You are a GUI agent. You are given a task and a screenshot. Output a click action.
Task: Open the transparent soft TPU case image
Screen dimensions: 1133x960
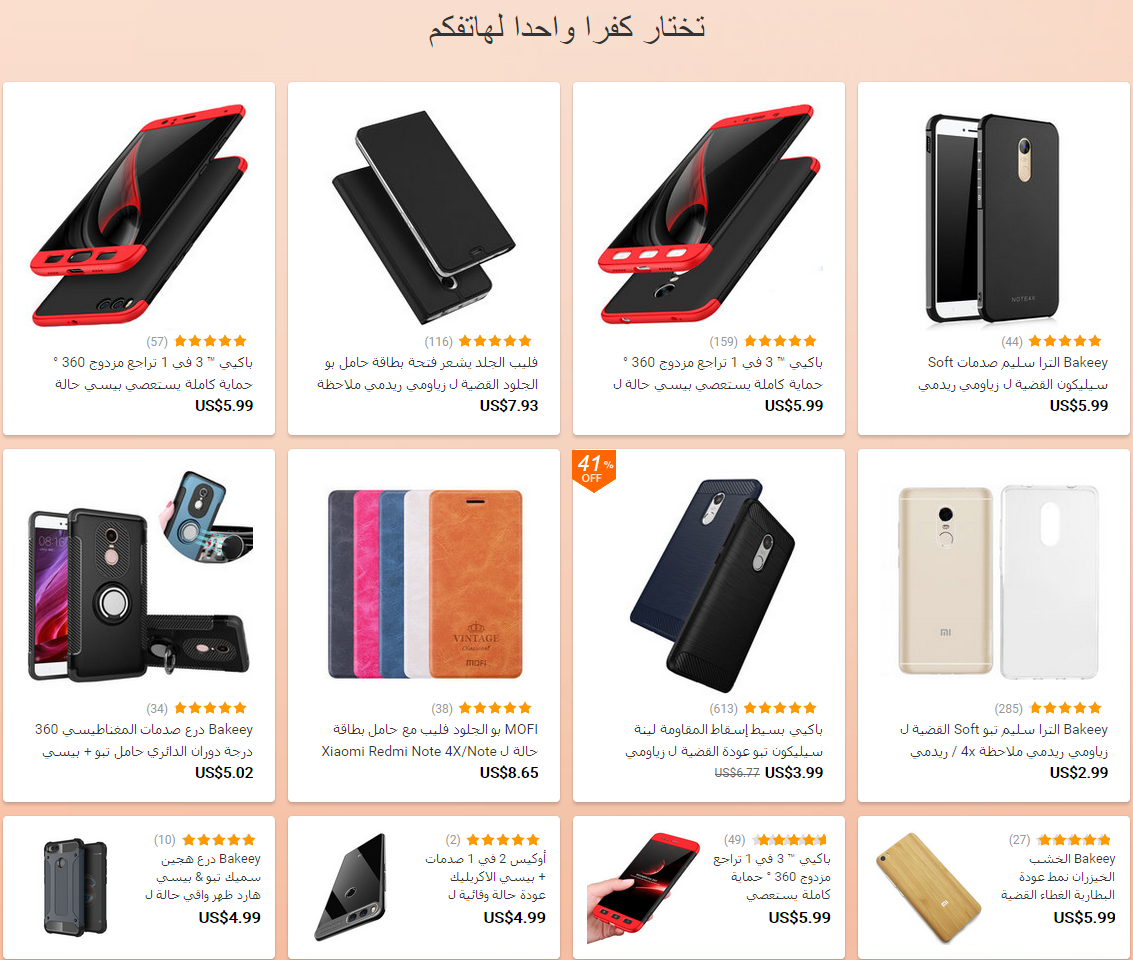[x=998, y=581]
